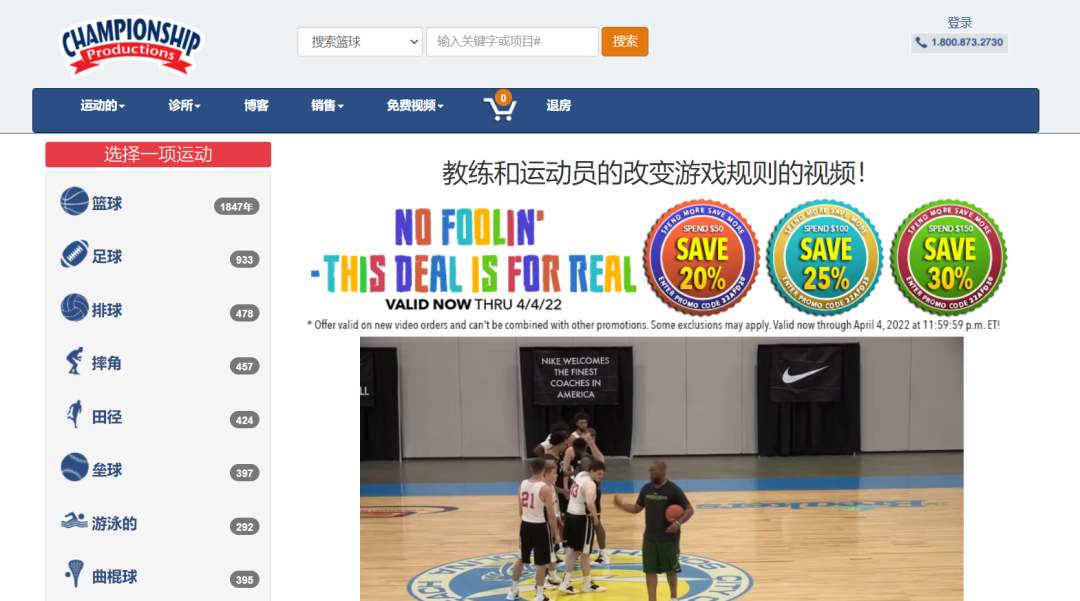The image size is (1080, 601).
Task: Open the 搜索篮球 category dropdown
Action: (x=360, y=42)
